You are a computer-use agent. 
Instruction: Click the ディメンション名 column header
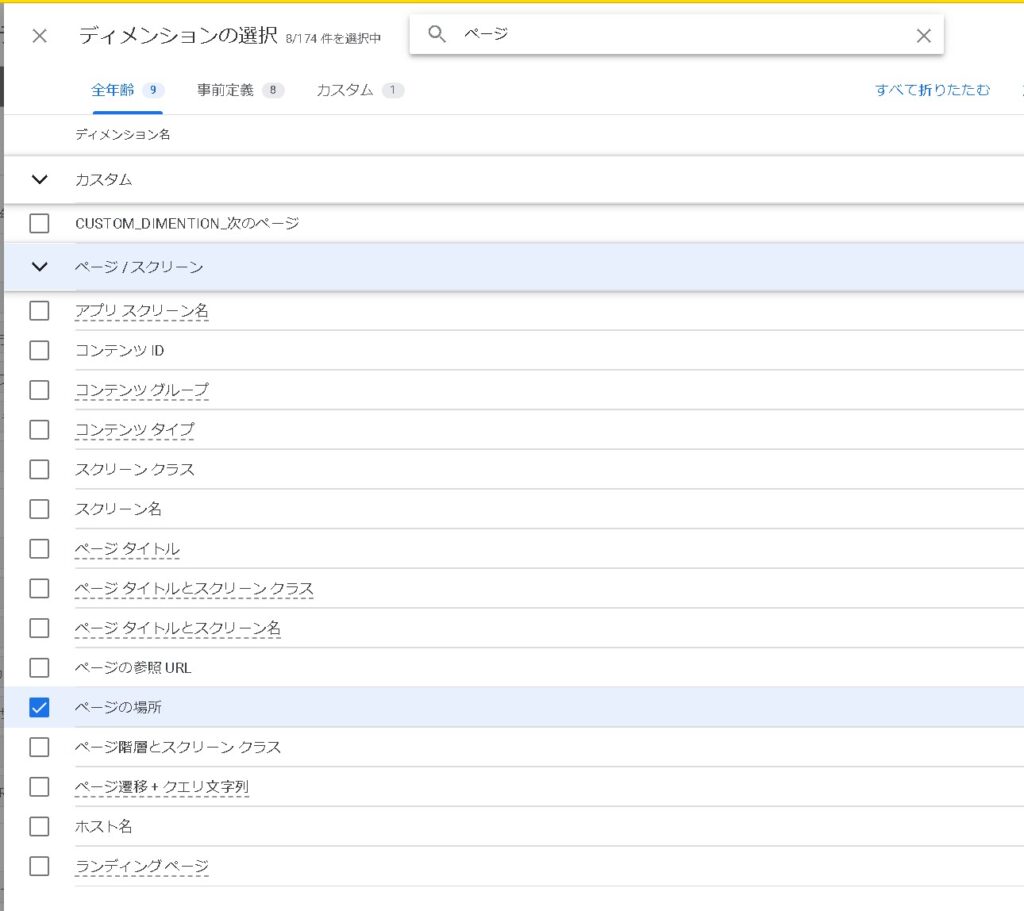coord(122,134)
